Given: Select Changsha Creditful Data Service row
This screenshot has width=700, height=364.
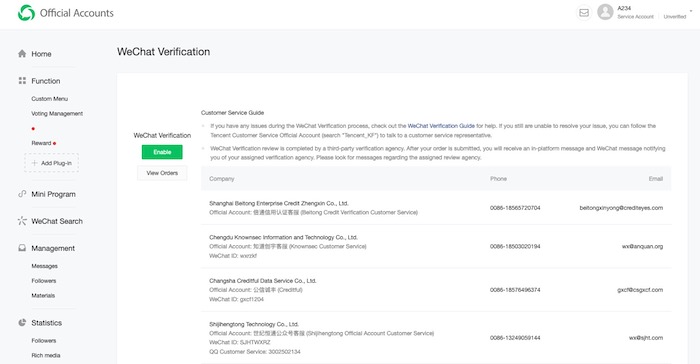Looking at the screenshot, I should [436, 290].
